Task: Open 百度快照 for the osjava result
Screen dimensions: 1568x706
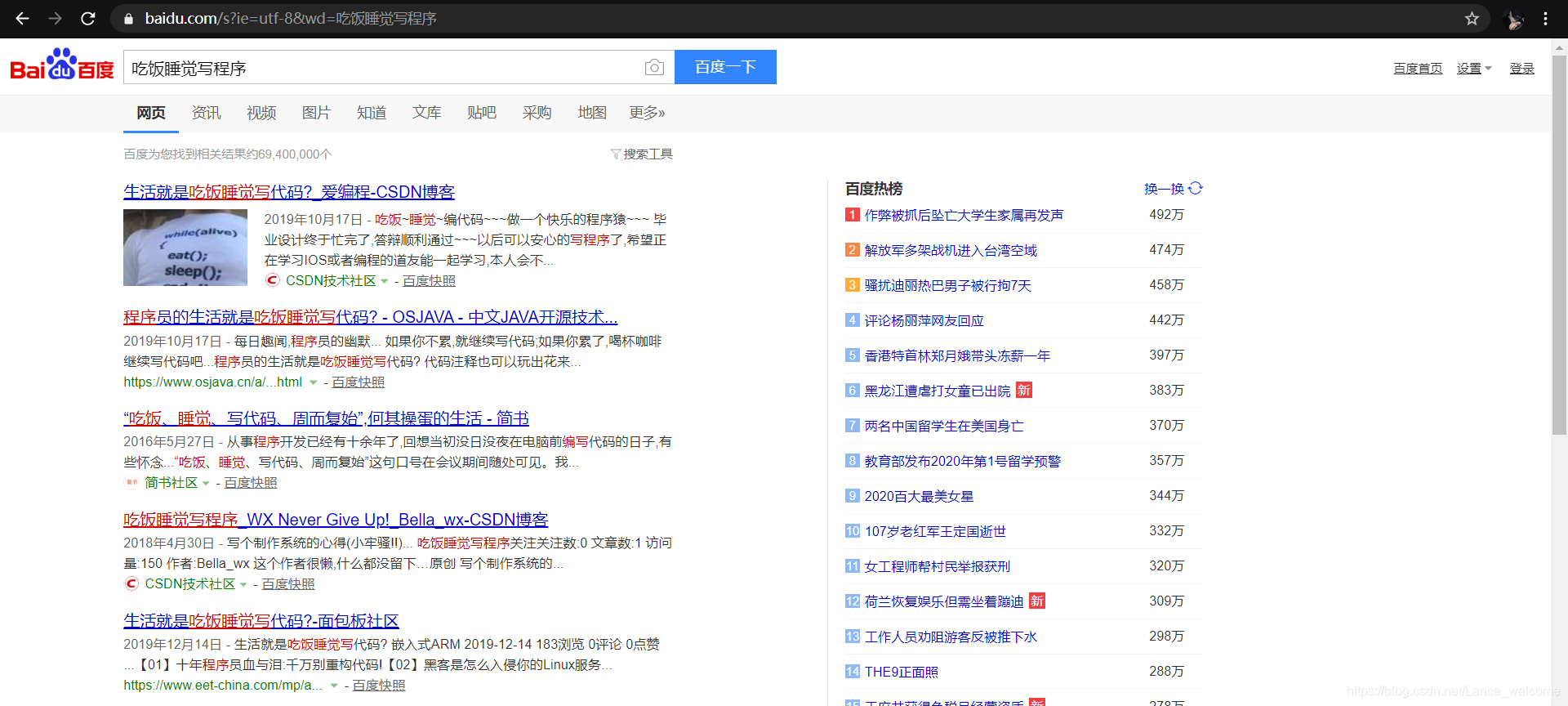Action: (x=358, y=382)
